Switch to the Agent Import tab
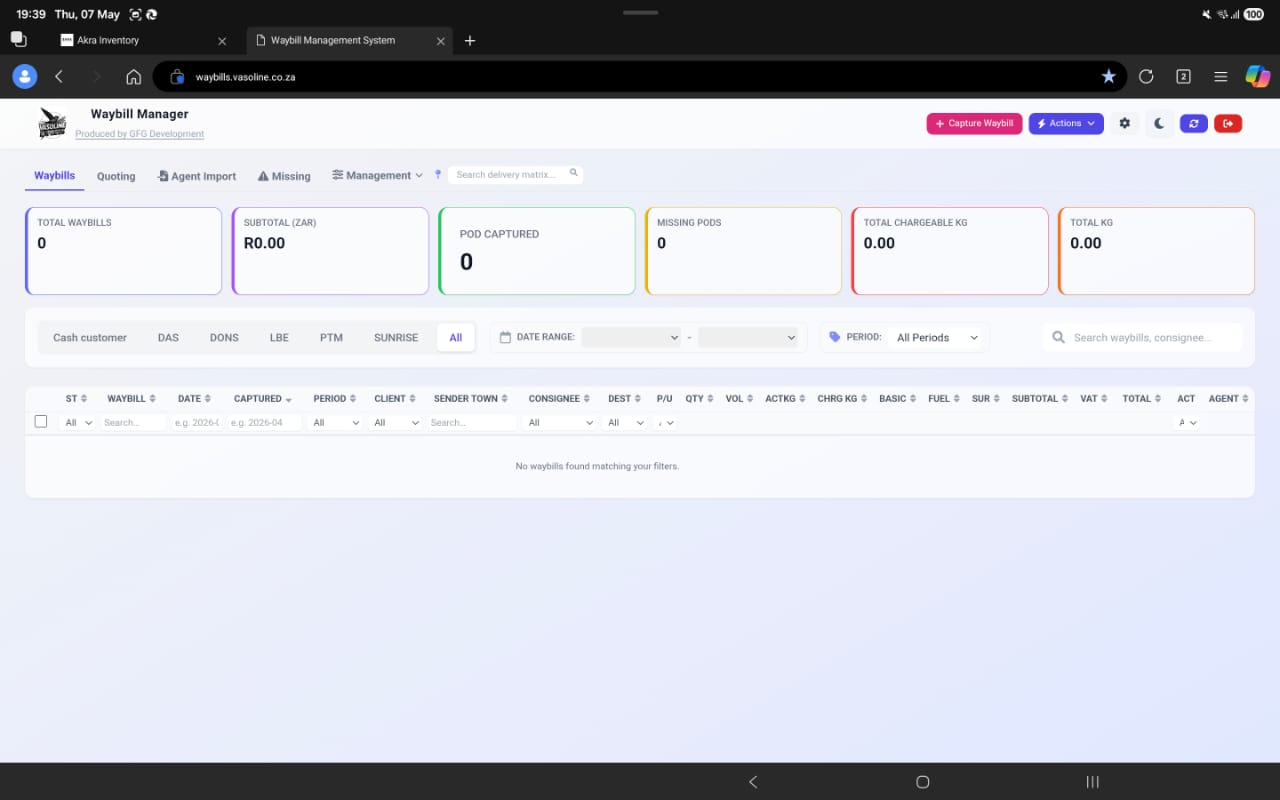Image resolution: width=1280 pixels, height=800 pixels. [x=197, y=176]
